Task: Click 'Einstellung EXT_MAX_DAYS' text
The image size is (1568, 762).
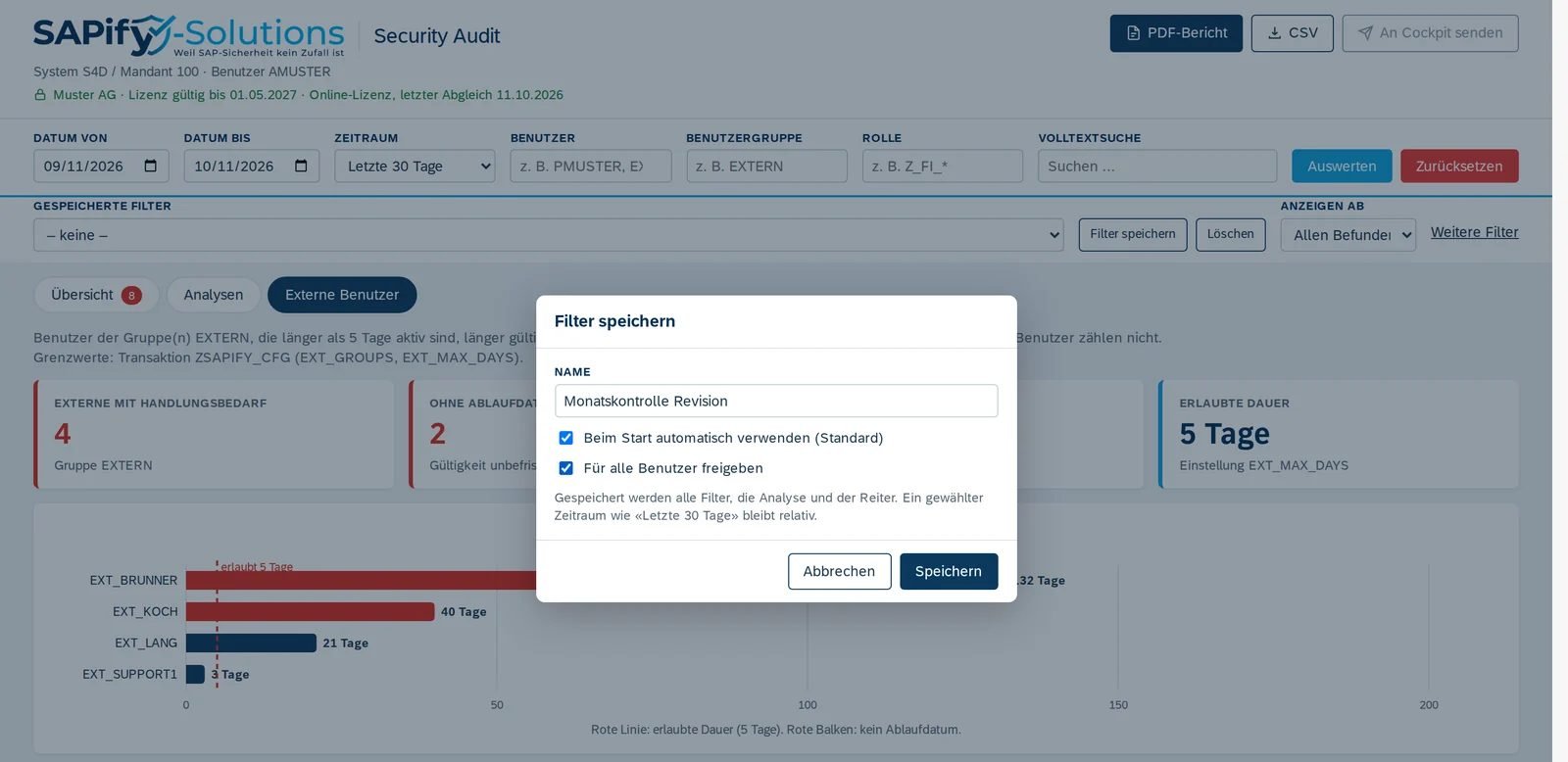Action: [x=1263, y=465]
